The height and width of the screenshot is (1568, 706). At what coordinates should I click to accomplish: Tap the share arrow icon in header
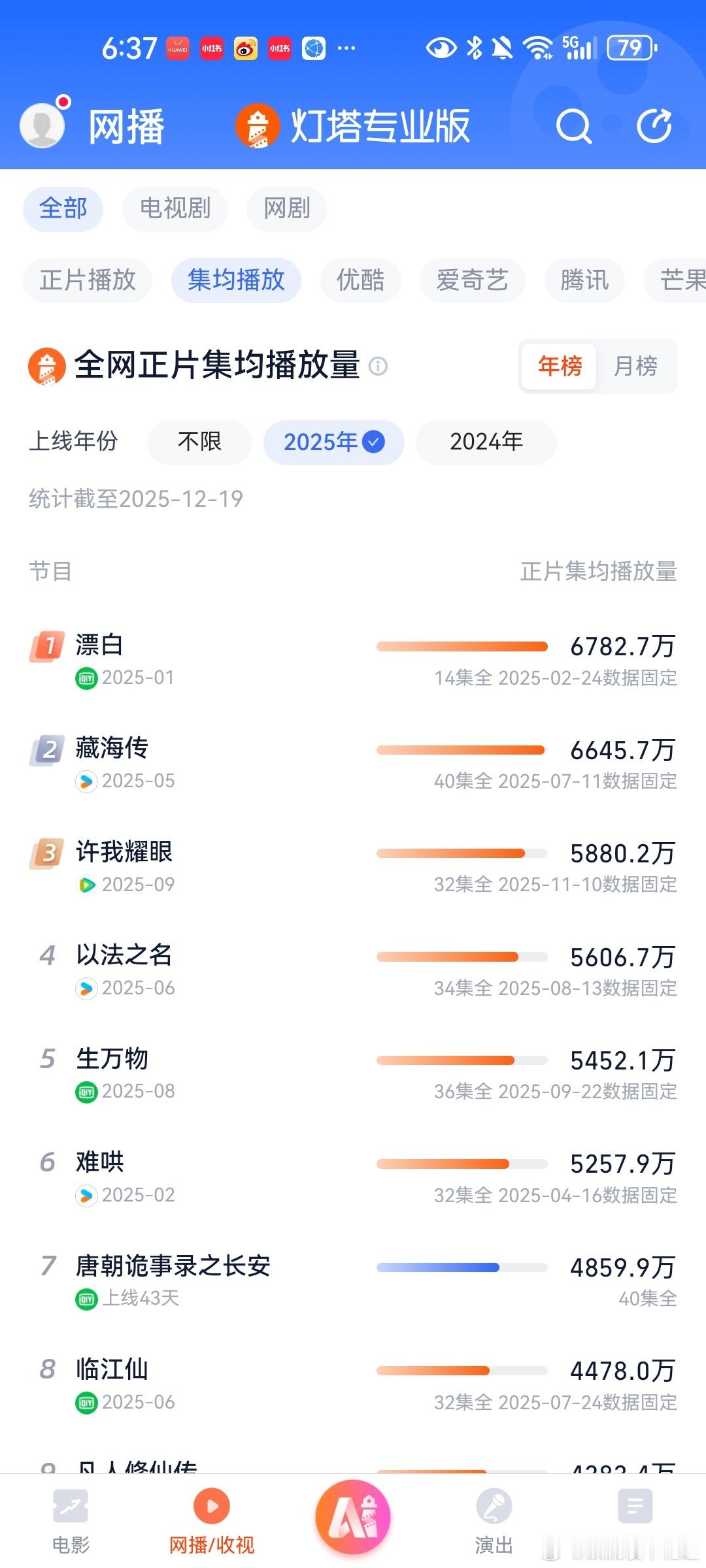point(654,126)
